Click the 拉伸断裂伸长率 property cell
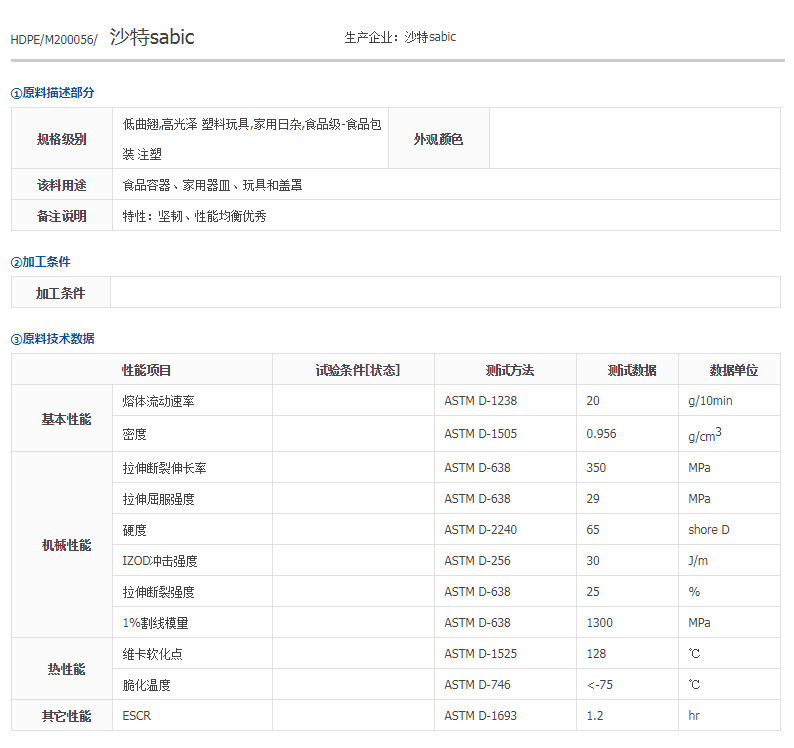794x748 pixels. [192, 467]
